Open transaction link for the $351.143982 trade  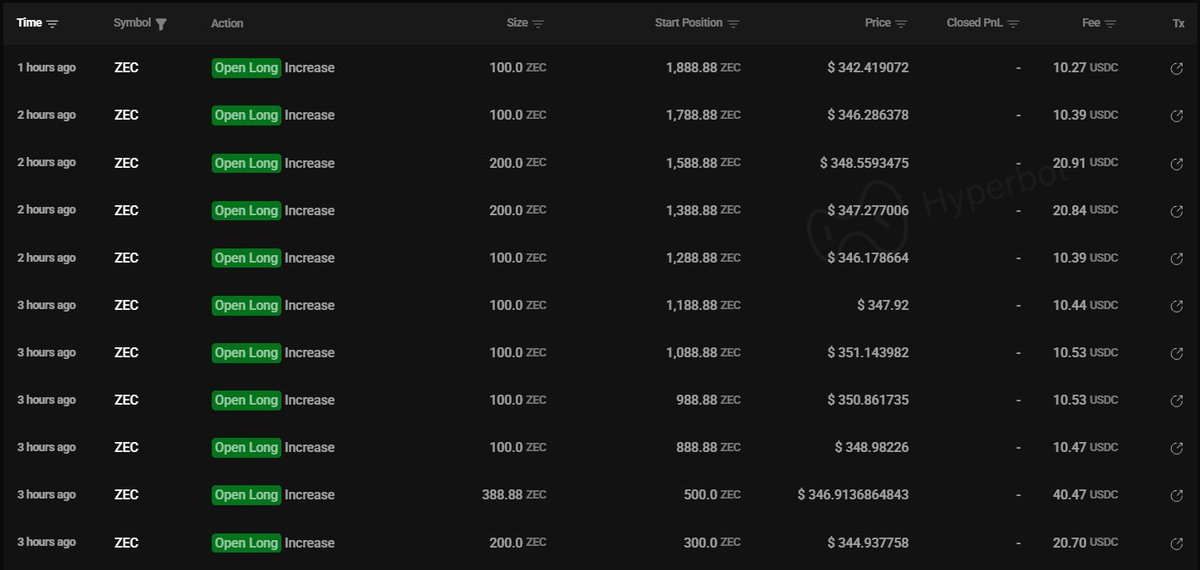pyautogui.click(x=1177, y=353)
